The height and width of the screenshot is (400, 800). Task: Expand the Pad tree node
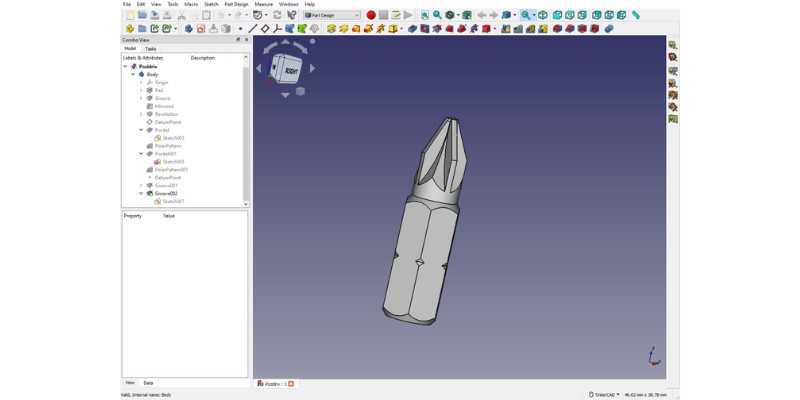(141, 90)
